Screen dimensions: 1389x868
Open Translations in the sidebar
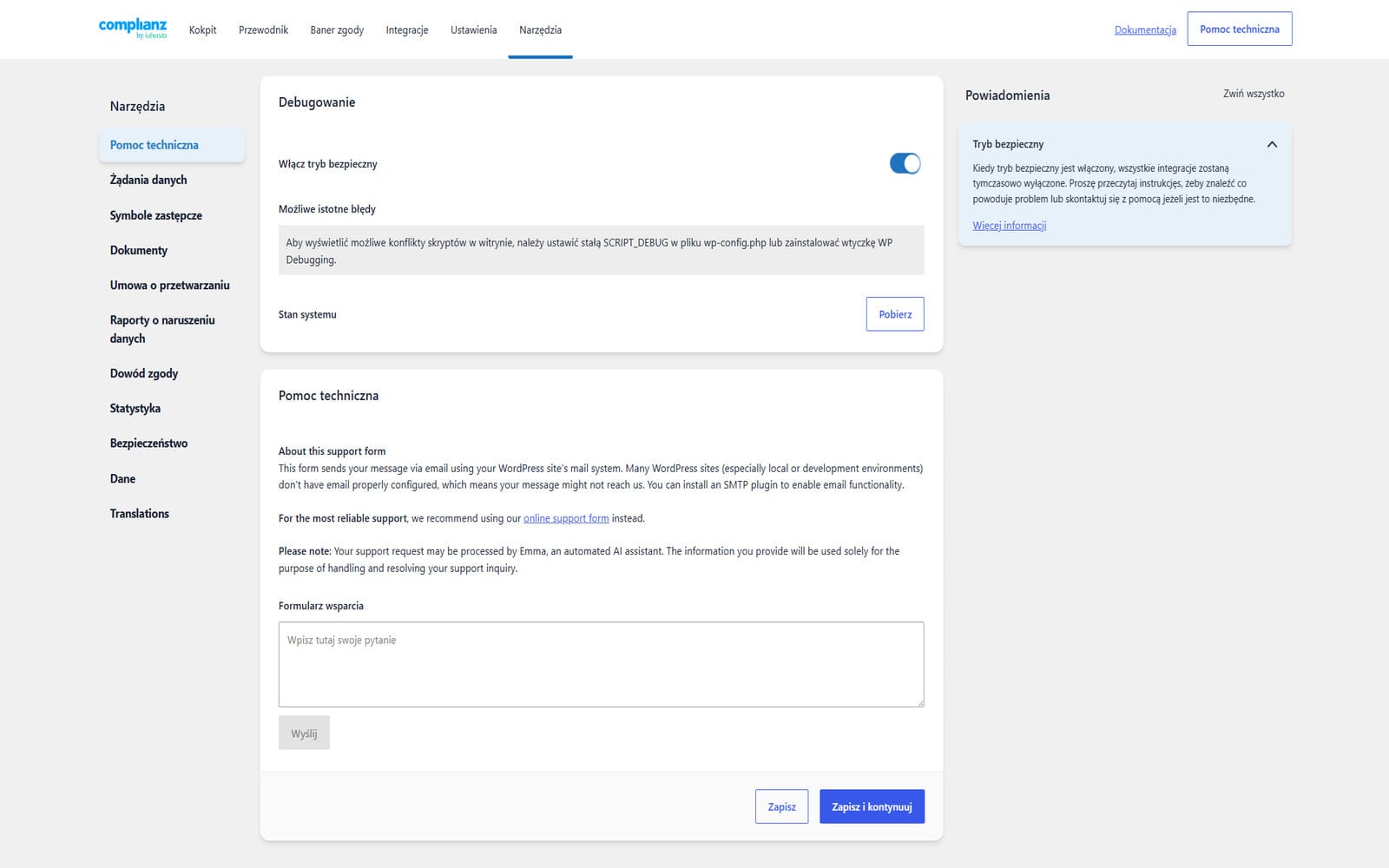coord(139,513)
